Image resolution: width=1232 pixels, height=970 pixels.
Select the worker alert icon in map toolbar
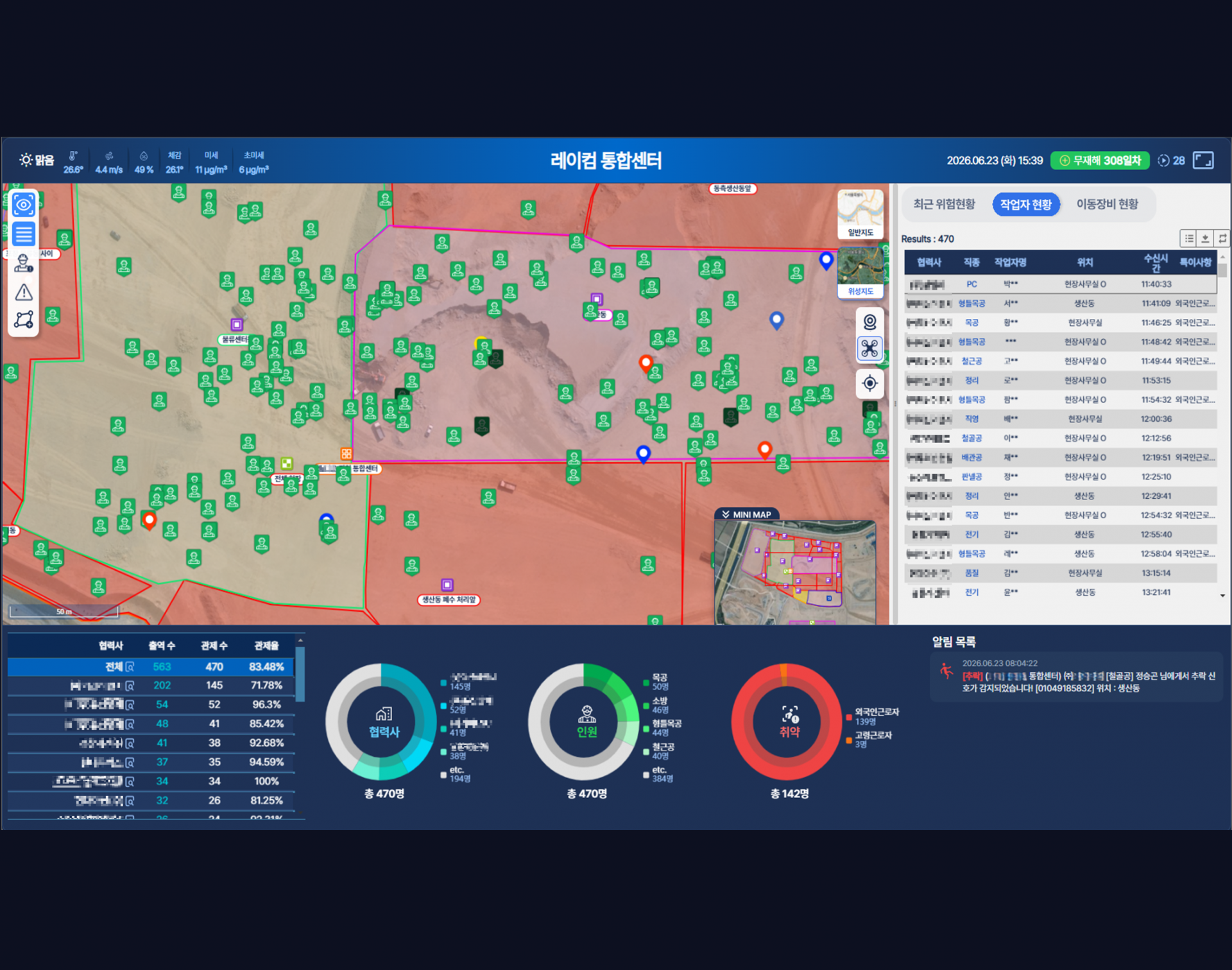click(24, 263)
